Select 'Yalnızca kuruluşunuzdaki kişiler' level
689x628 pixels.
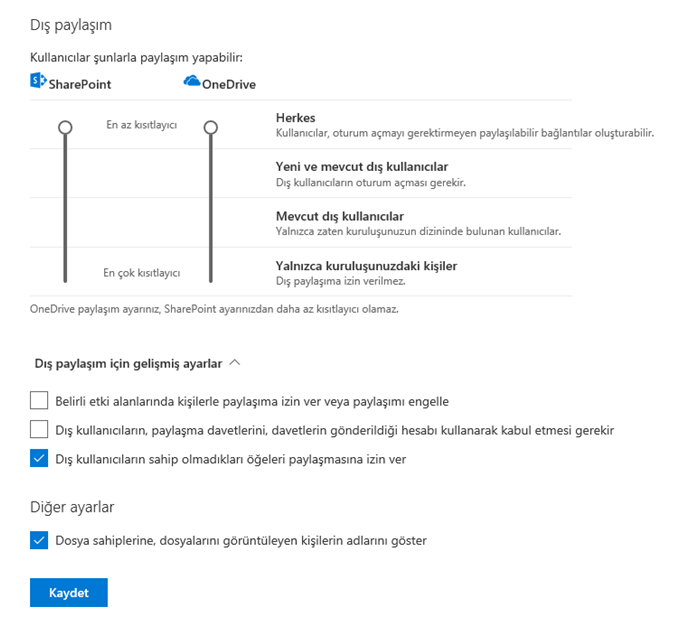[x=366, y=266]
